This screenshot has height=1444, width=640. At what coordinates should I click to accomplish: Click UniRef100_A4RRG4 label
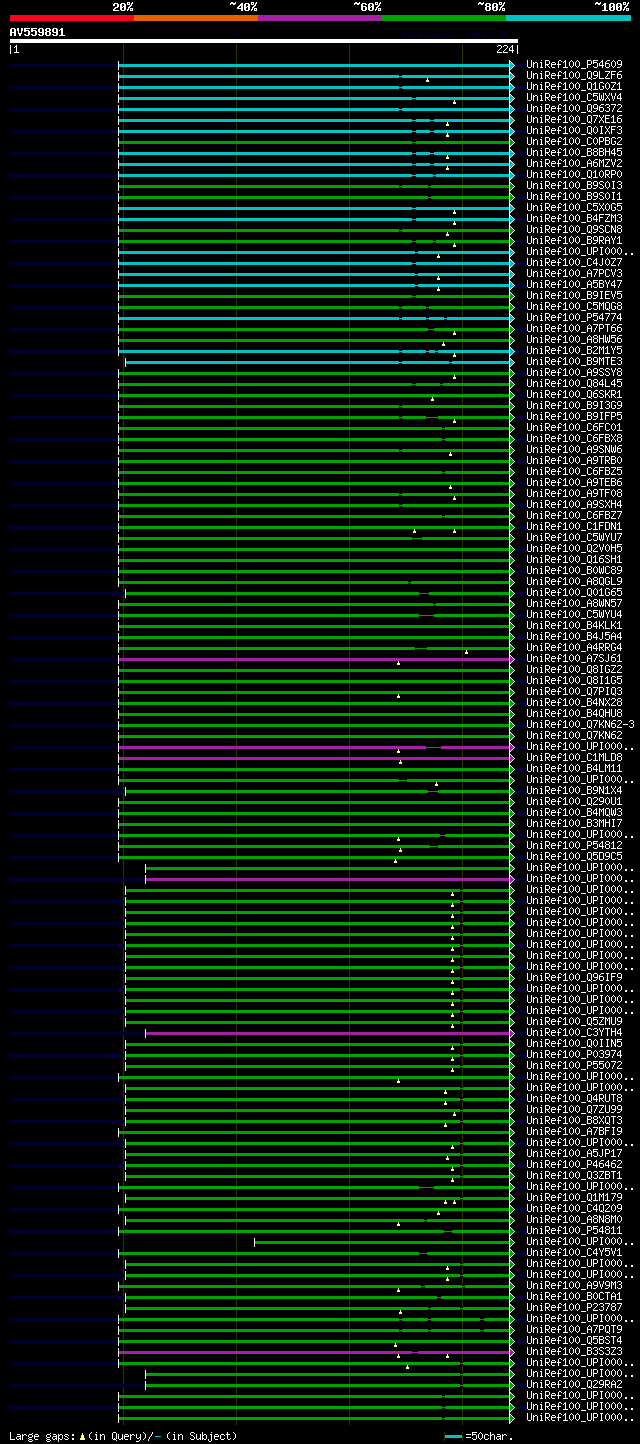574,648
